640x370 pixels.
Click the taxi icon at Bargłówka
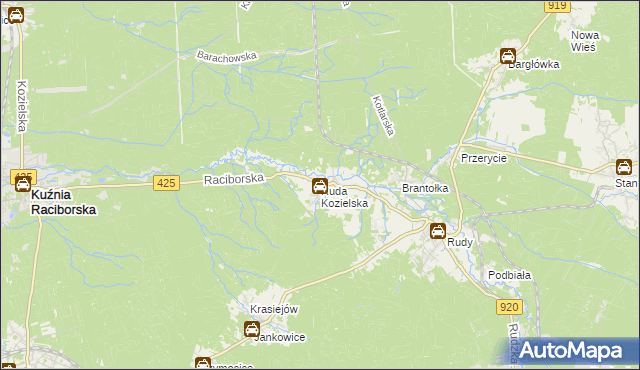(508, 56)
